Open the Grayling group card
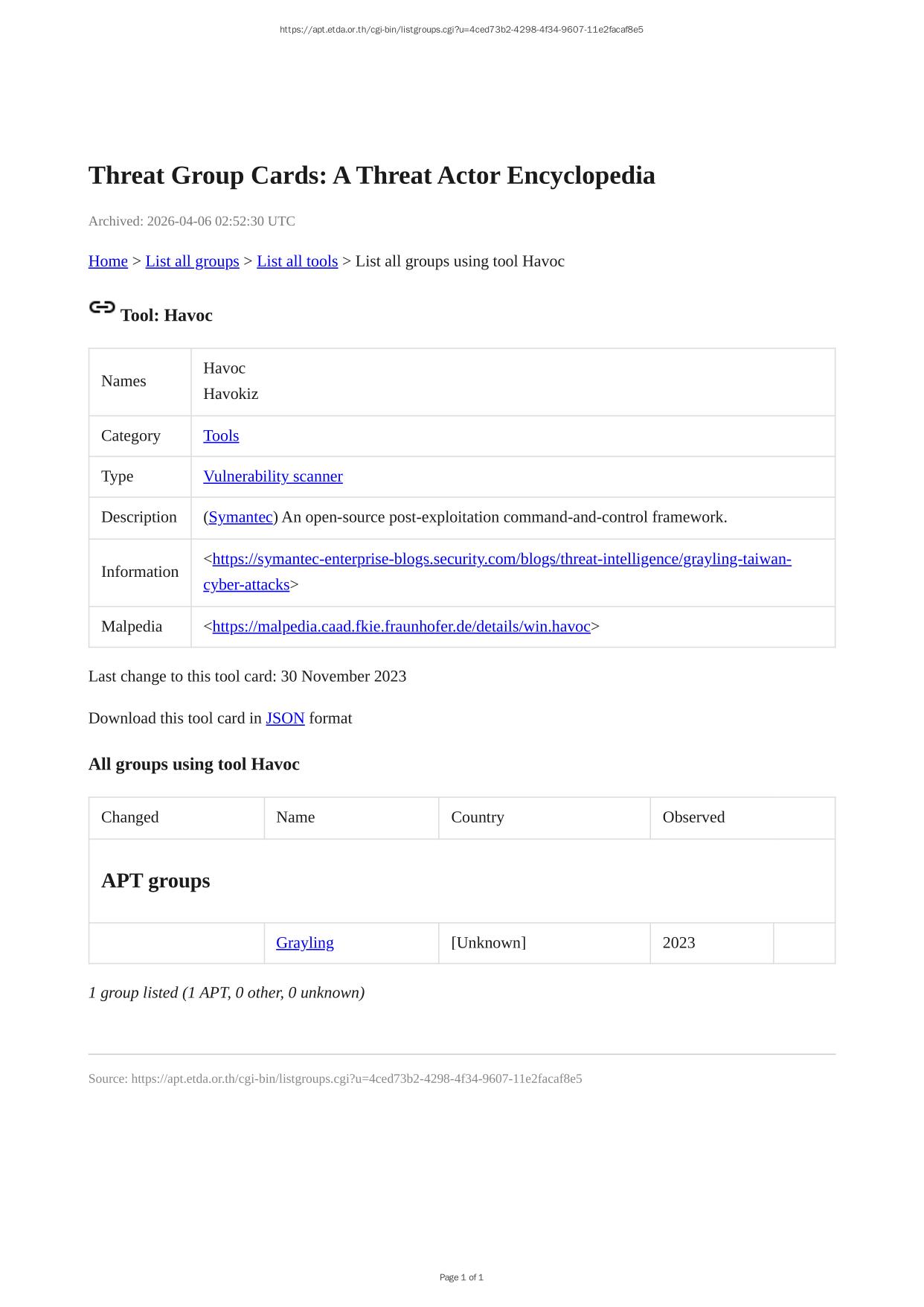The width and height of the screenshot is (924, 1307). (x=304, y=943)
